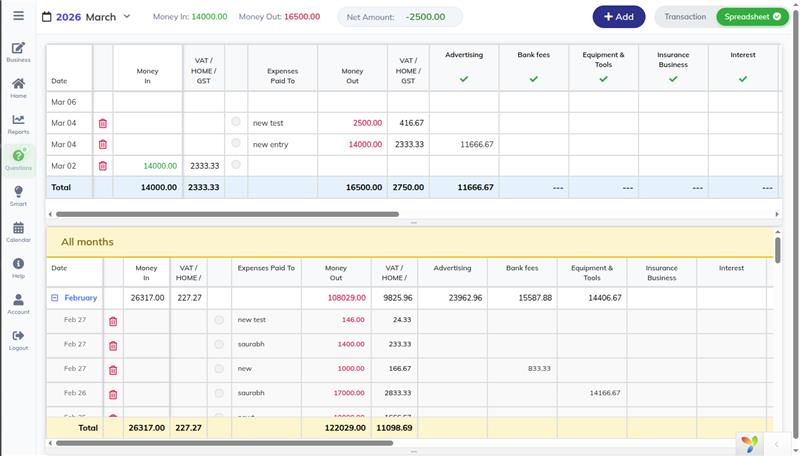Screen dimensions: 800x456
Task: Select radio button for Feb 27 'saurabh'
Action: pyautogui.click(x=219, y=344)
